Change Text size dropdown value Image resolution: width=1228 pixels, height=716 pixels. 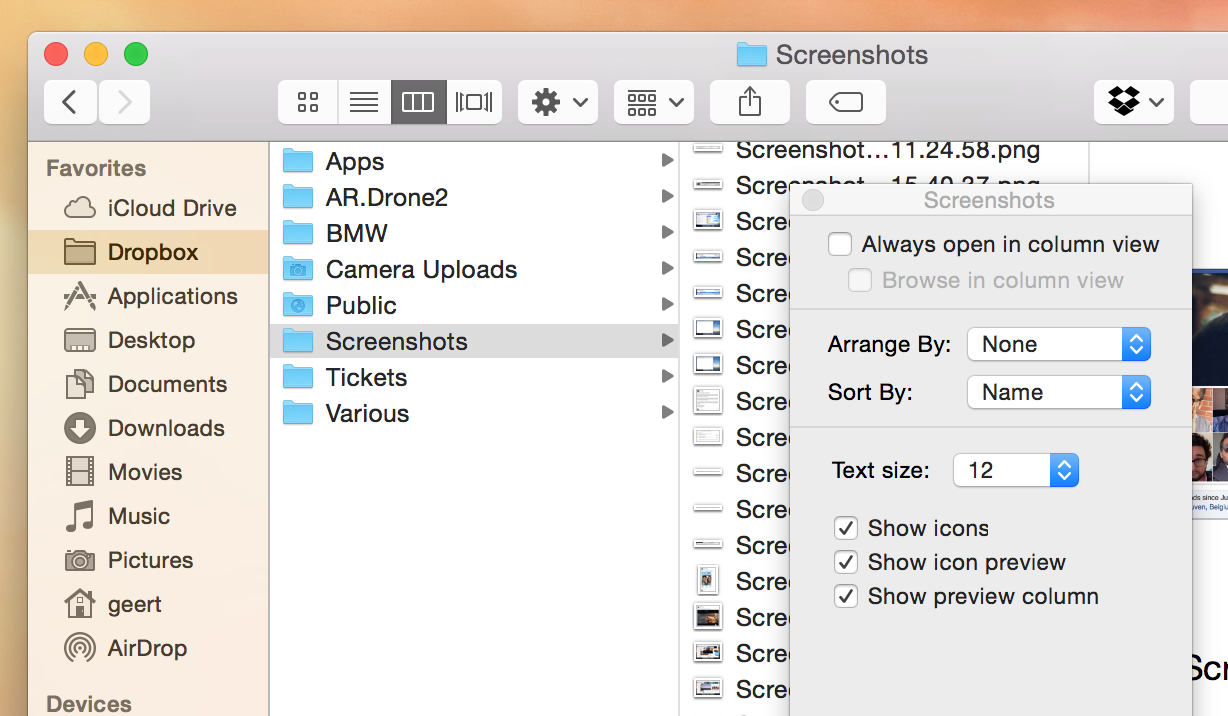click(x=1015, y=470)
